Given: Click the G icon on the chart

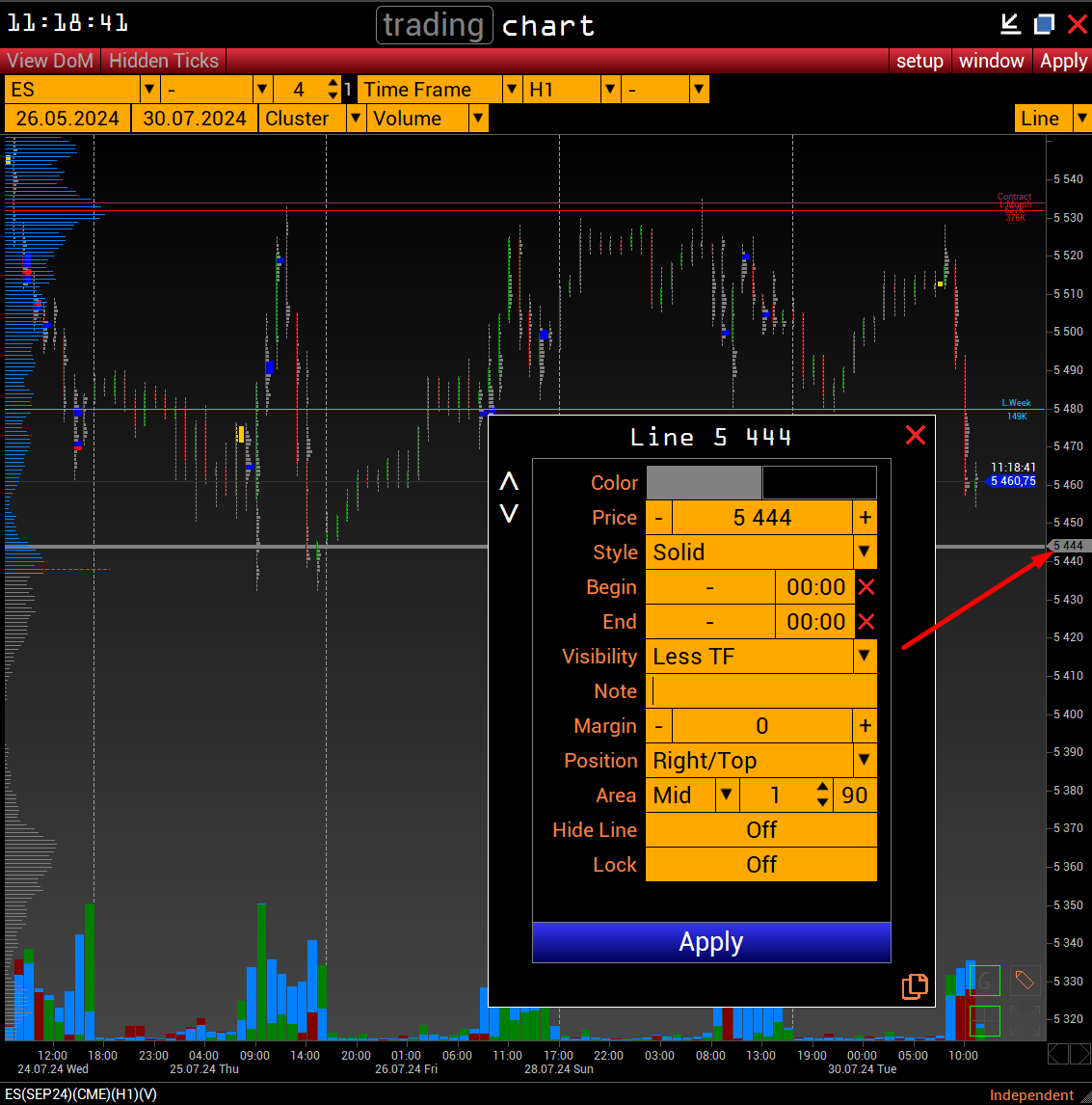Looking at the screenshot, I should [x=984, y=982].
